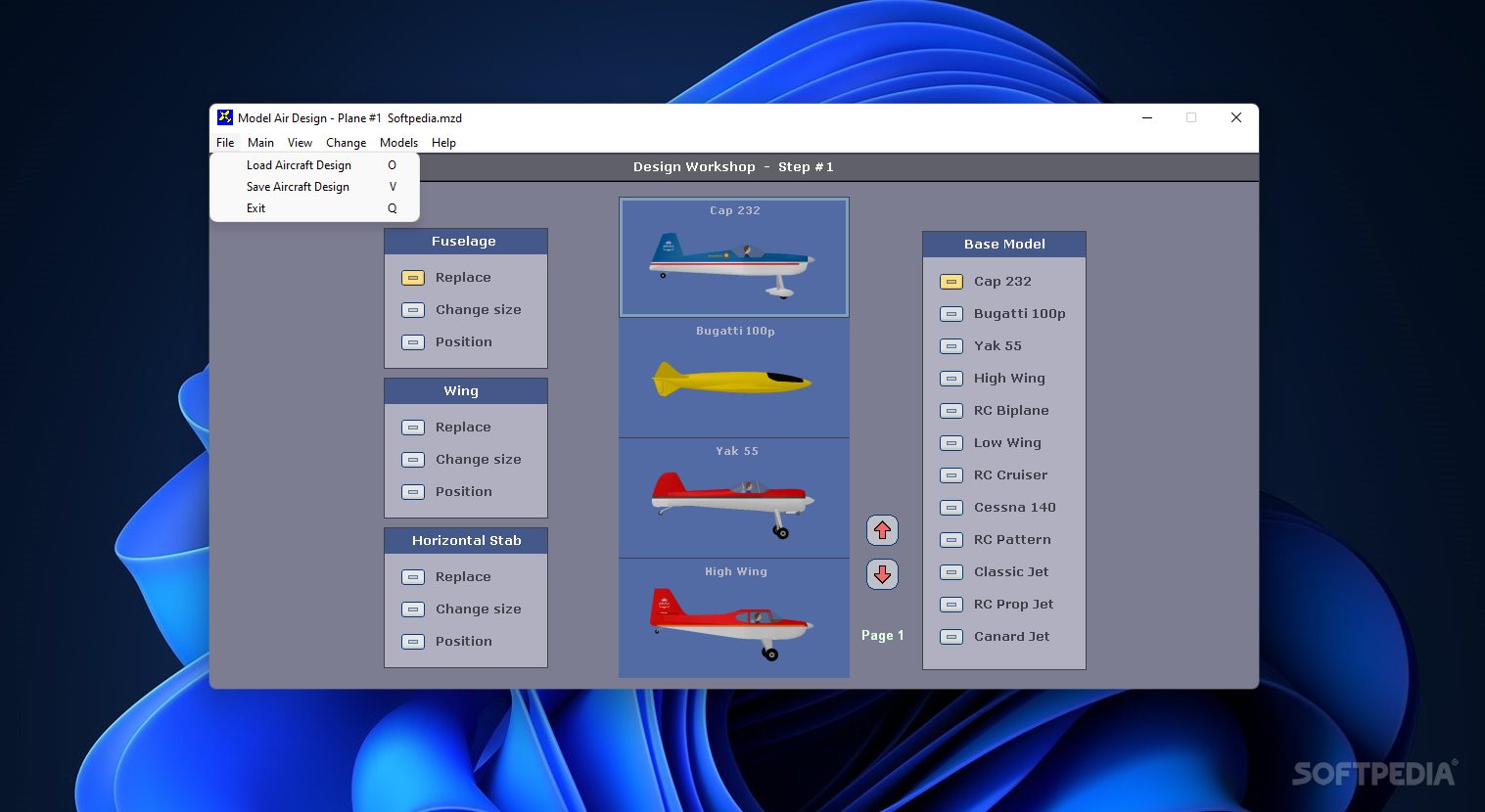Select the Yak 55 airplane thumbnail
This screenshot has height=812, width=1485.
coord(734,498)
